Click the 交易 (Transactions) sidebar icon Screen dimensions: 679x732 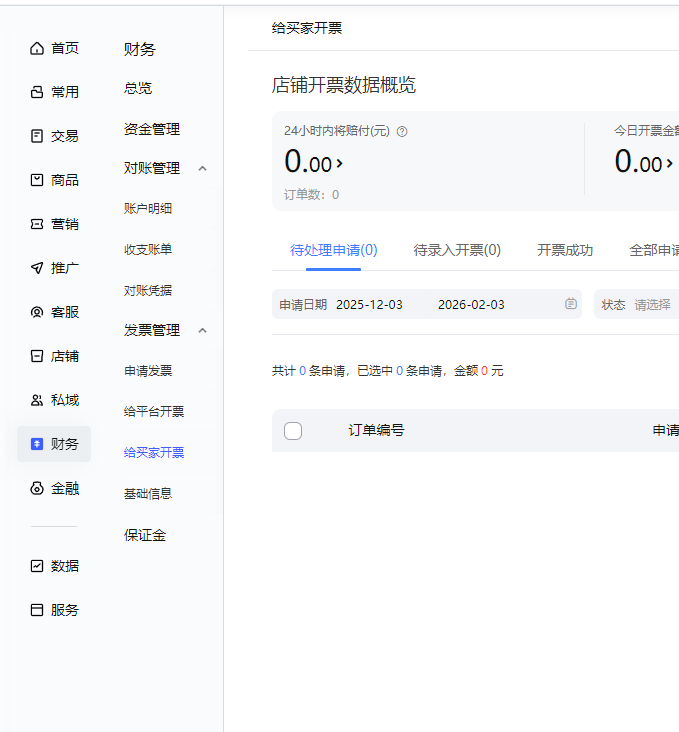click(37, 136)
